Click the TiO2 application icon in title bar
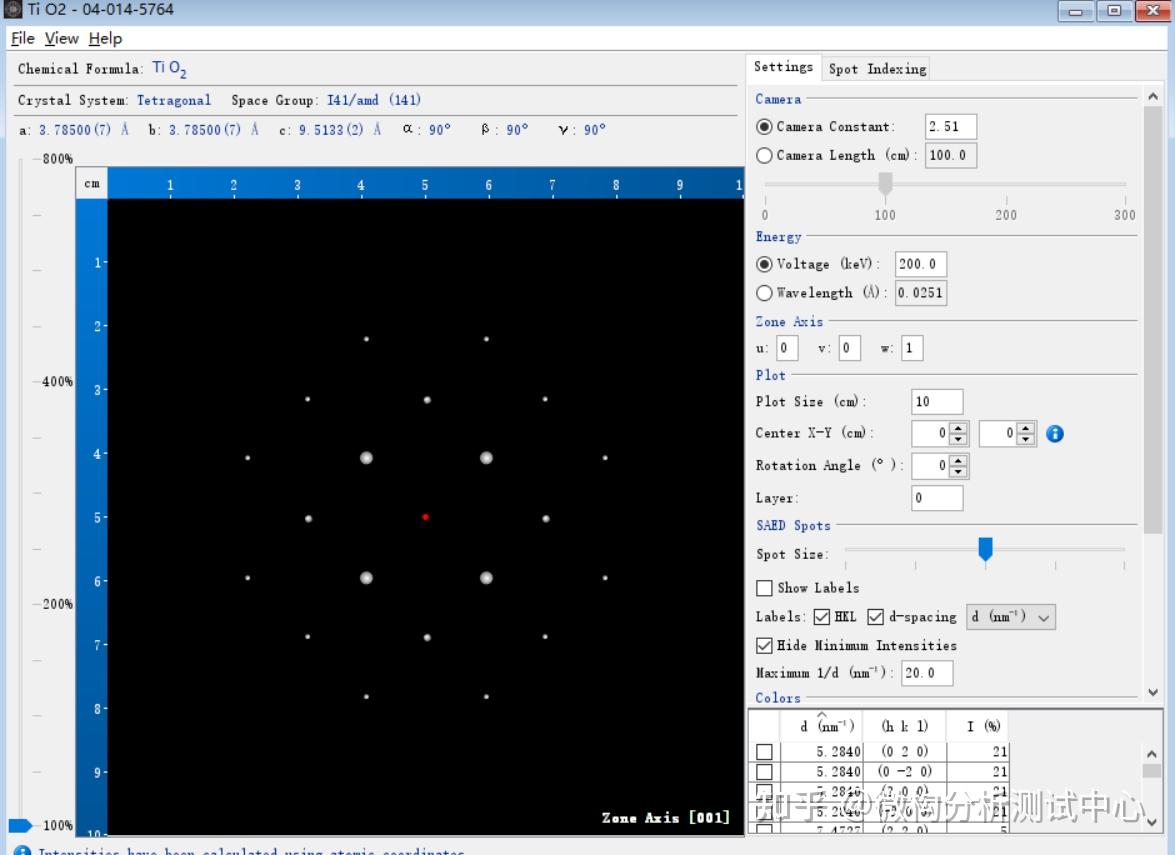 point(13,10)
